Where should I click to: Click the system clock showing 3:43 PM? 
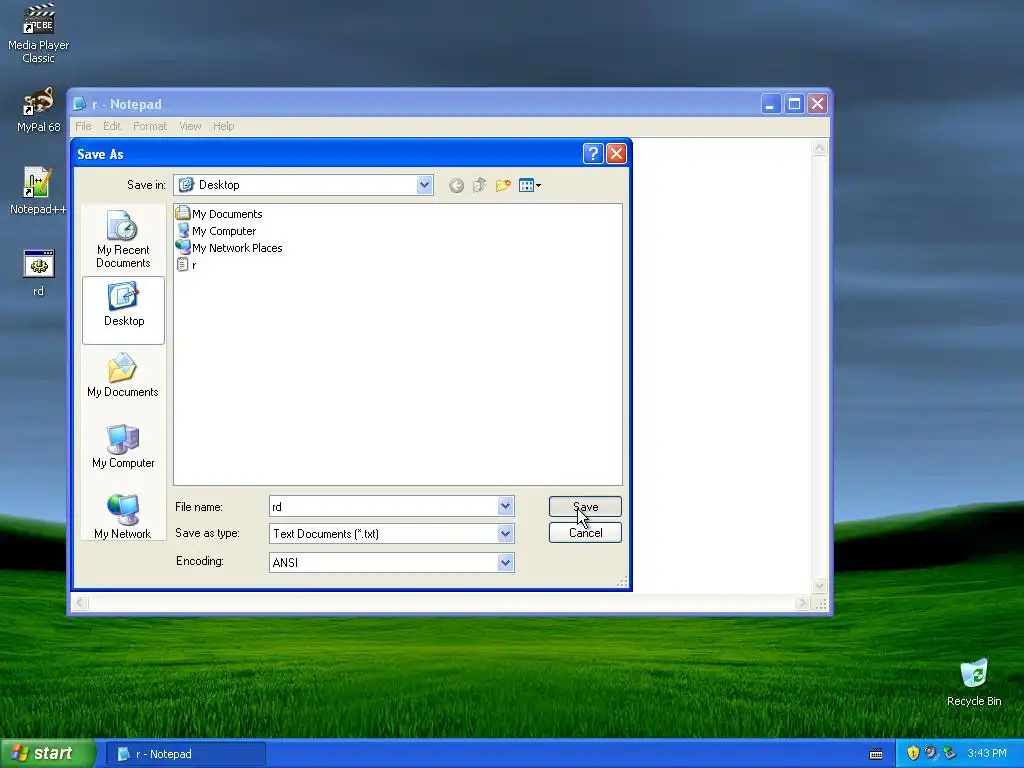point(987,753)
